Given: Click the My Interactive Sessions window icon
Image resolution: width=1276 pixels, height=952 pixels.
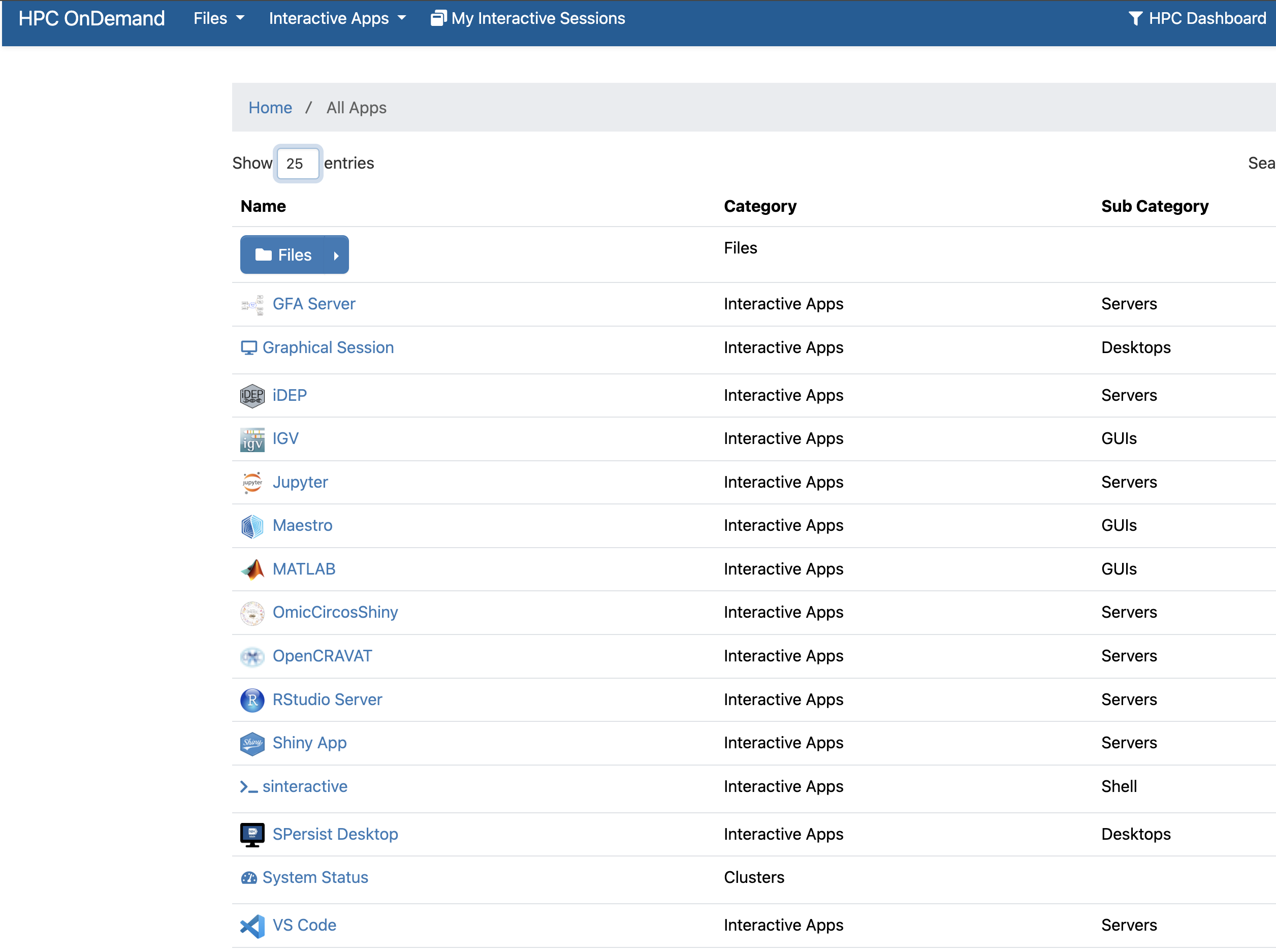Looking at the screenshot, I should point(438,18).
